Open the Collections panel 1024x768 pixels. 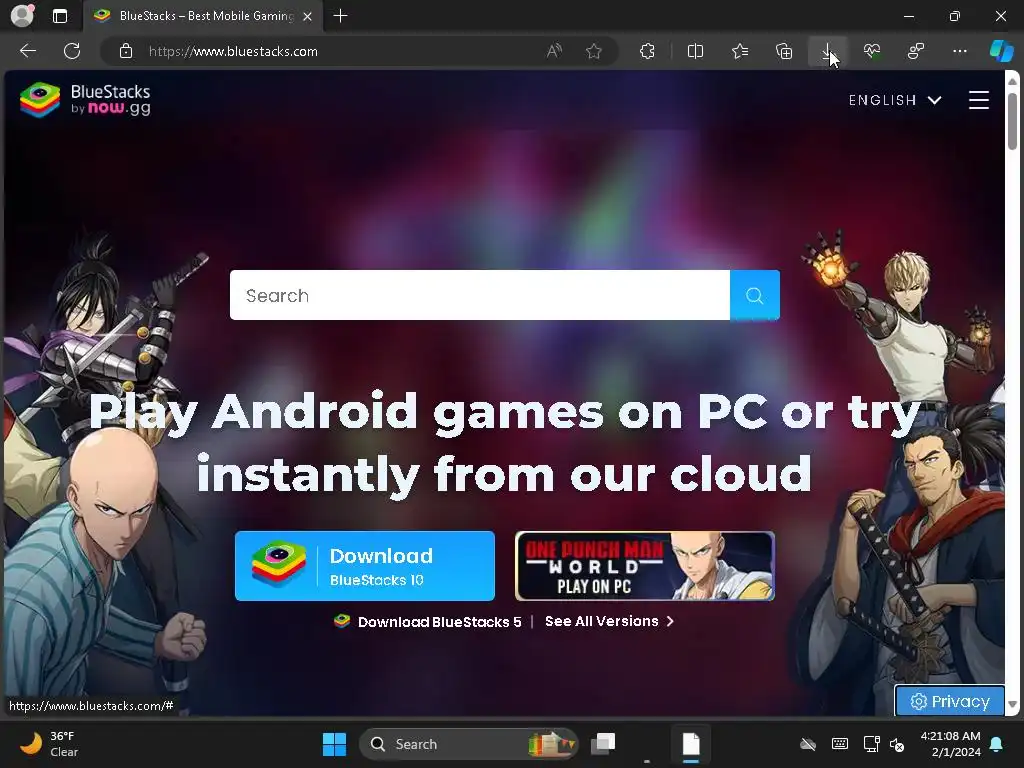click(784, 51)
